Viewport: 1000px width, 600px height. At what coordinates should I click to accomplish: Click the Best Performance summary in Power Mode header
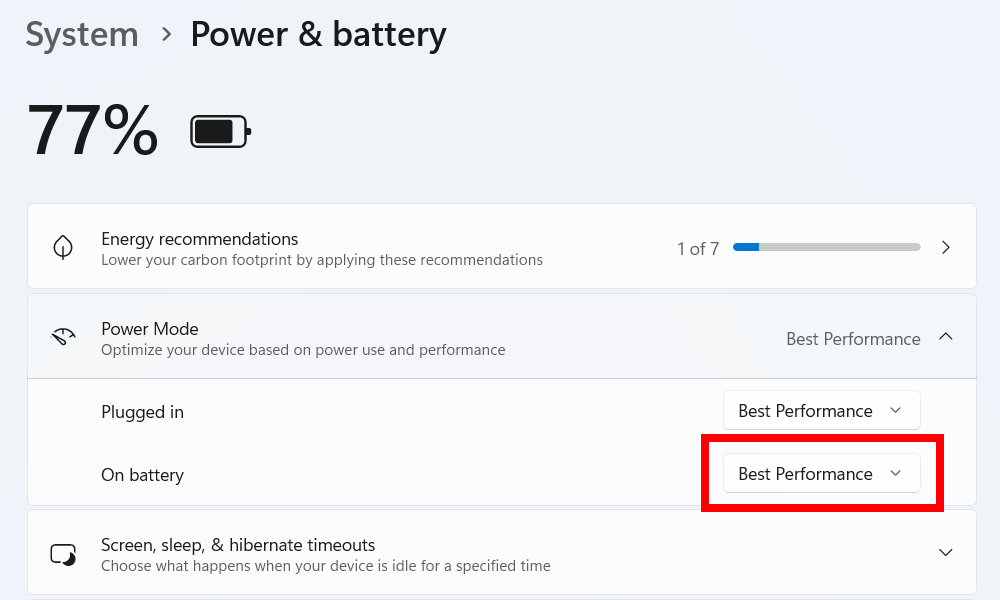852,339
